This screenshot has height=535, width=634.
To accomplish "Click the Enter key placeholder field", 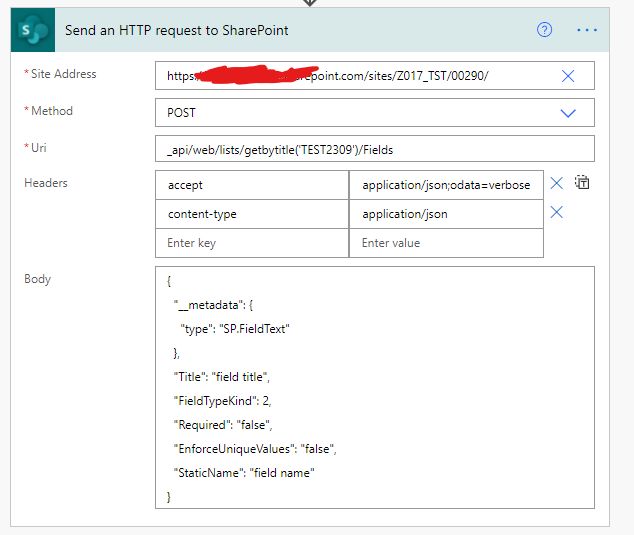I will pyautogui.click(x=251, y=243).
